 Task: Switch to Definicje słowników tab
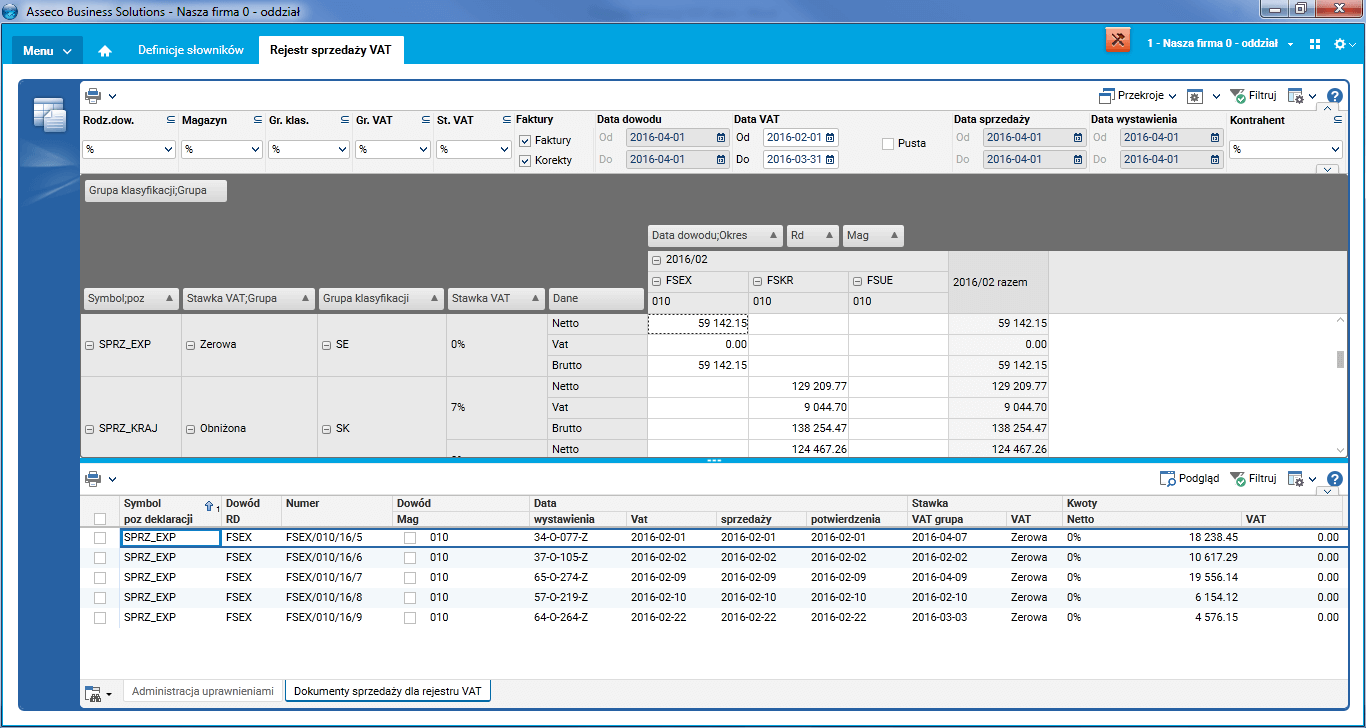(190, 50)
